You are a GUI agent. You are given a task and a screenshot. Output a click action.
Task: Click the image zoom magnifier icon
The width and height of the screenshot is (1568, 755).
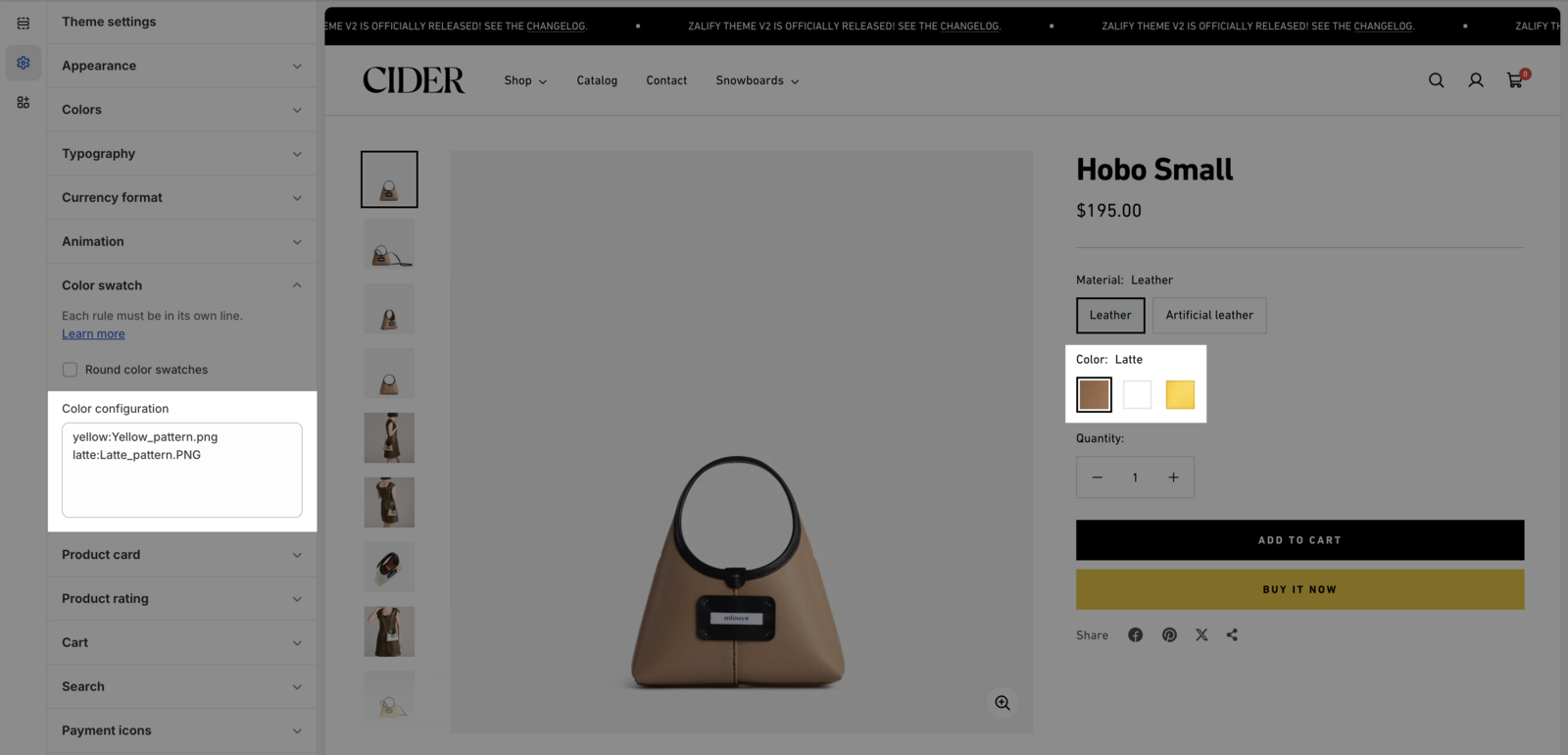point(1002,703)
